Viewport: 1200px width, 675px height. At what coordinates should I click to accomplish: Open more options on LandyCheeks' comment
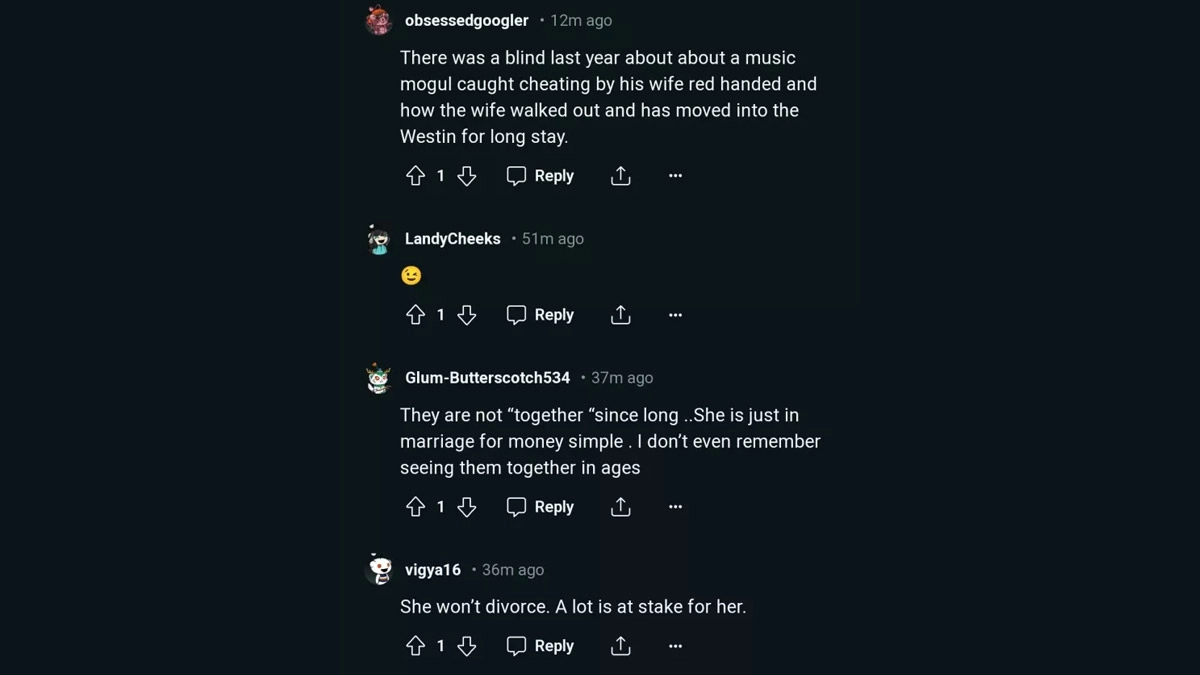(x=675, y=315)
